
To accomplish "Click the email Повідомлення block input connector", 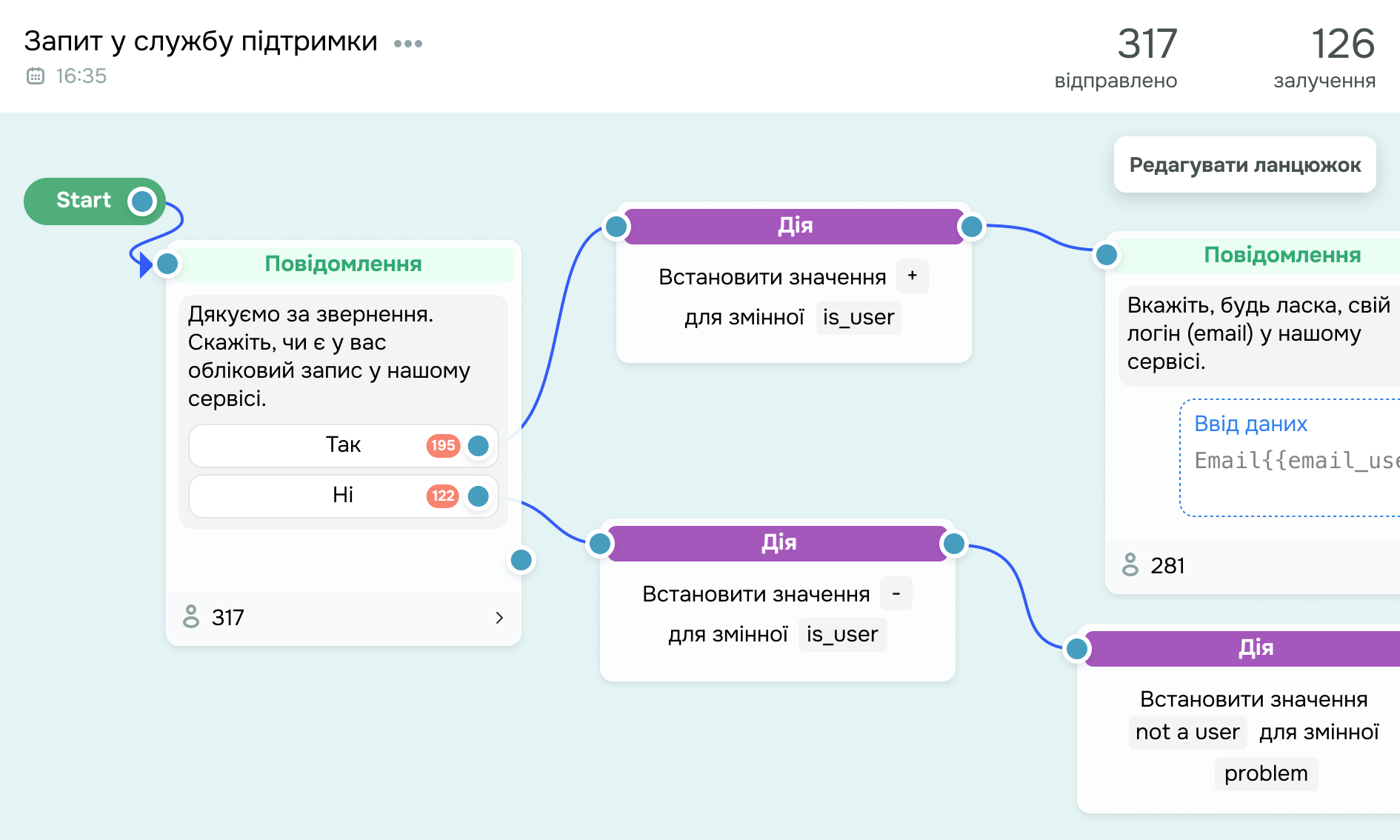I will click(1107, 255).
